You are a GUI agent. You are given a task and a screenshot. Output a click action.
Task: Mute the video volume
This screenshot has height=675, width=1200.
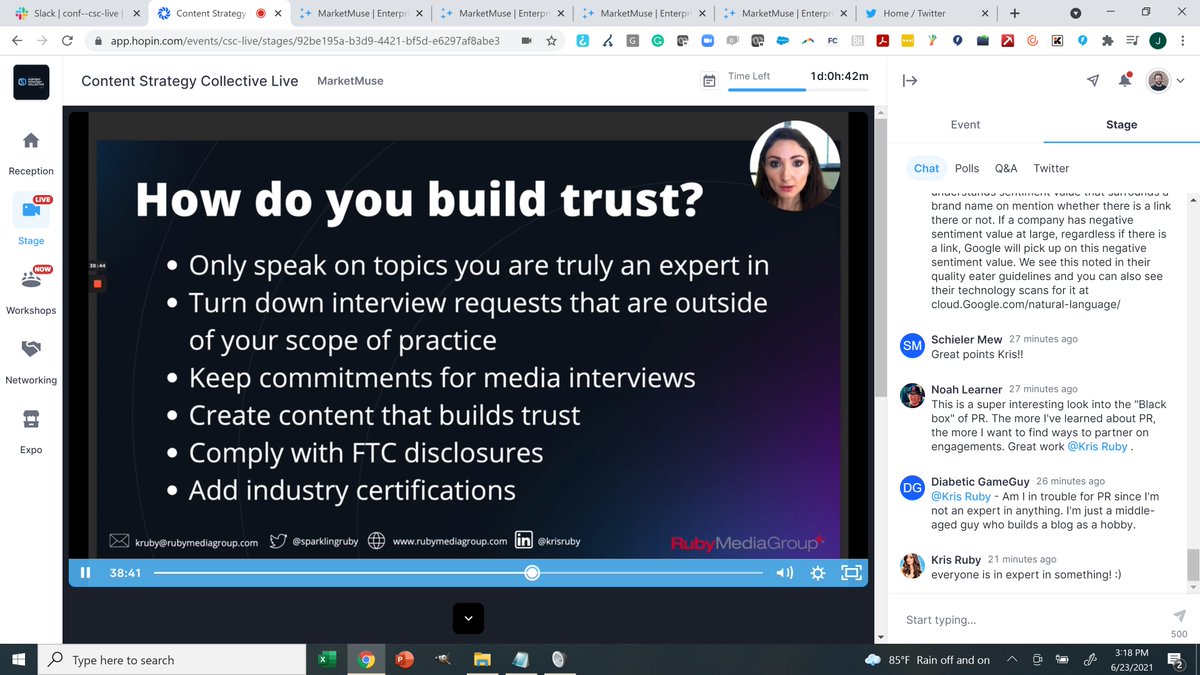(785, 573)
